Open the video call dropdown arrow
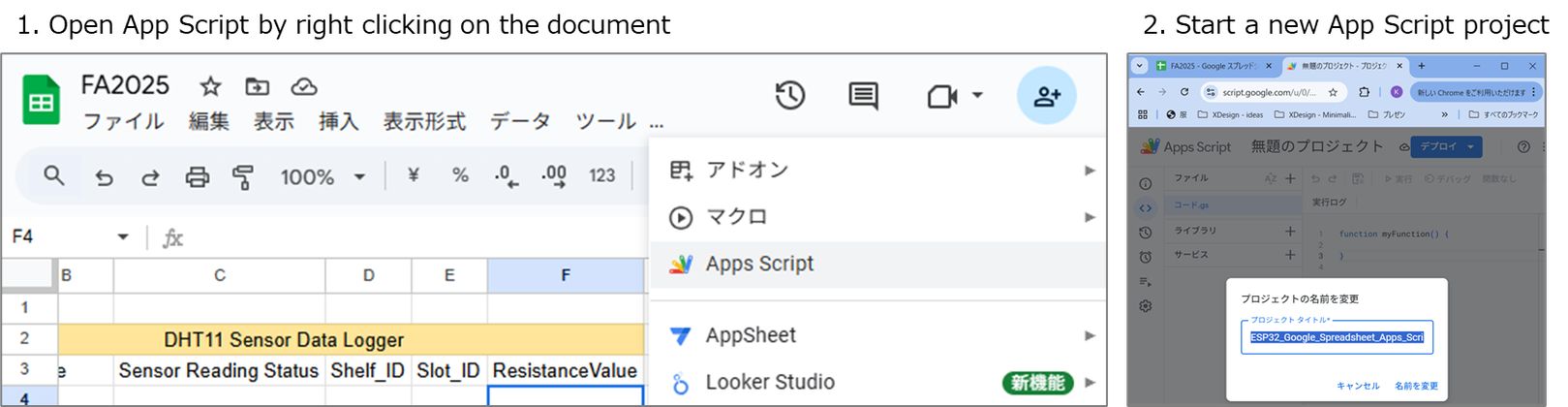The image size is (1568, 407). (977, 95)
